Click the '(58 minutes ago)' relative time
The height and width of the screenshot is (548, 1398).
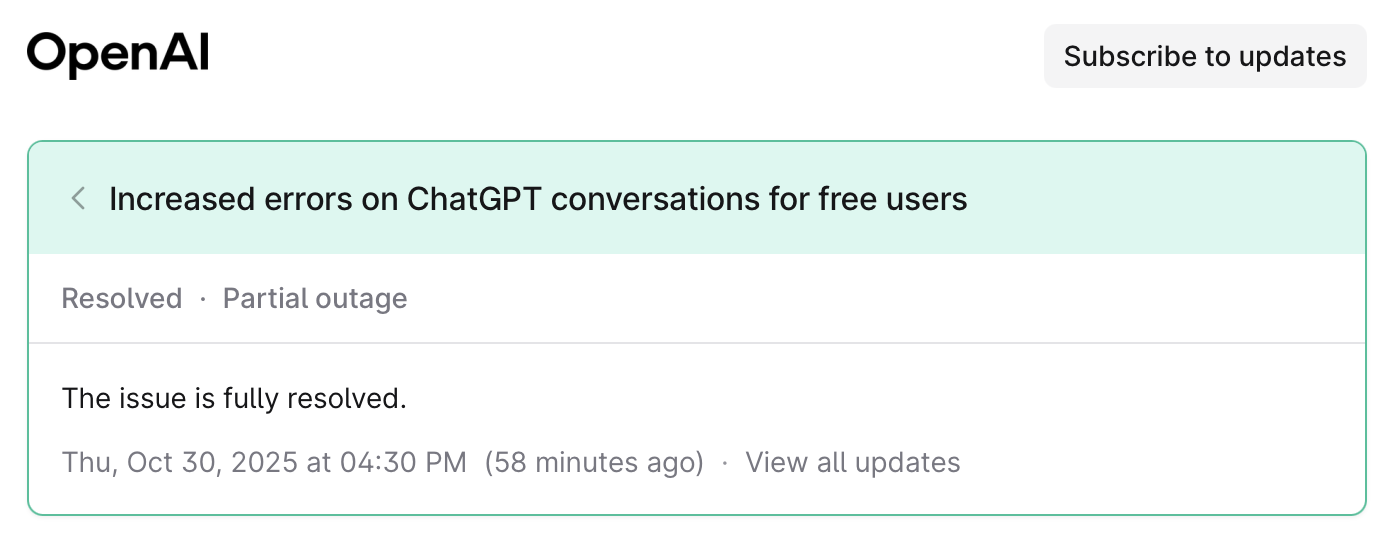tap(594, 462)
